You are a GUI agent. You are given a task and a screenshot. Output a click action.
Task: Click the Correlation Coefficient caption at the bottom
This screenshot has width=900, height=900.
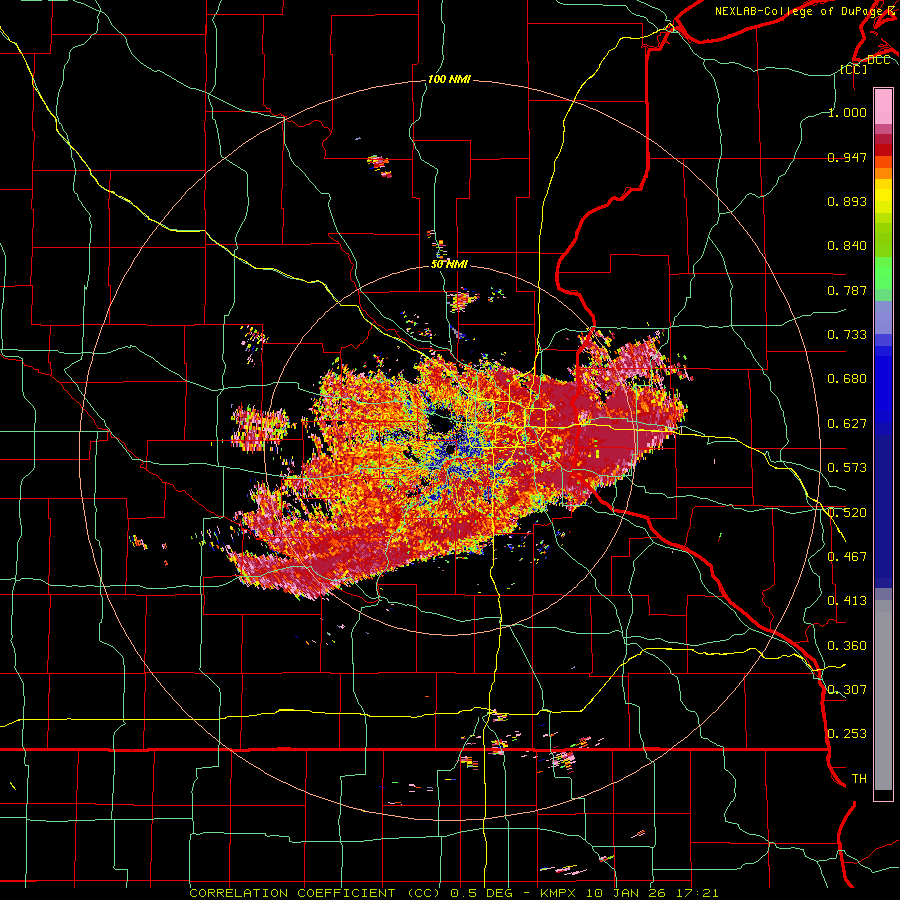click(453, 893)
